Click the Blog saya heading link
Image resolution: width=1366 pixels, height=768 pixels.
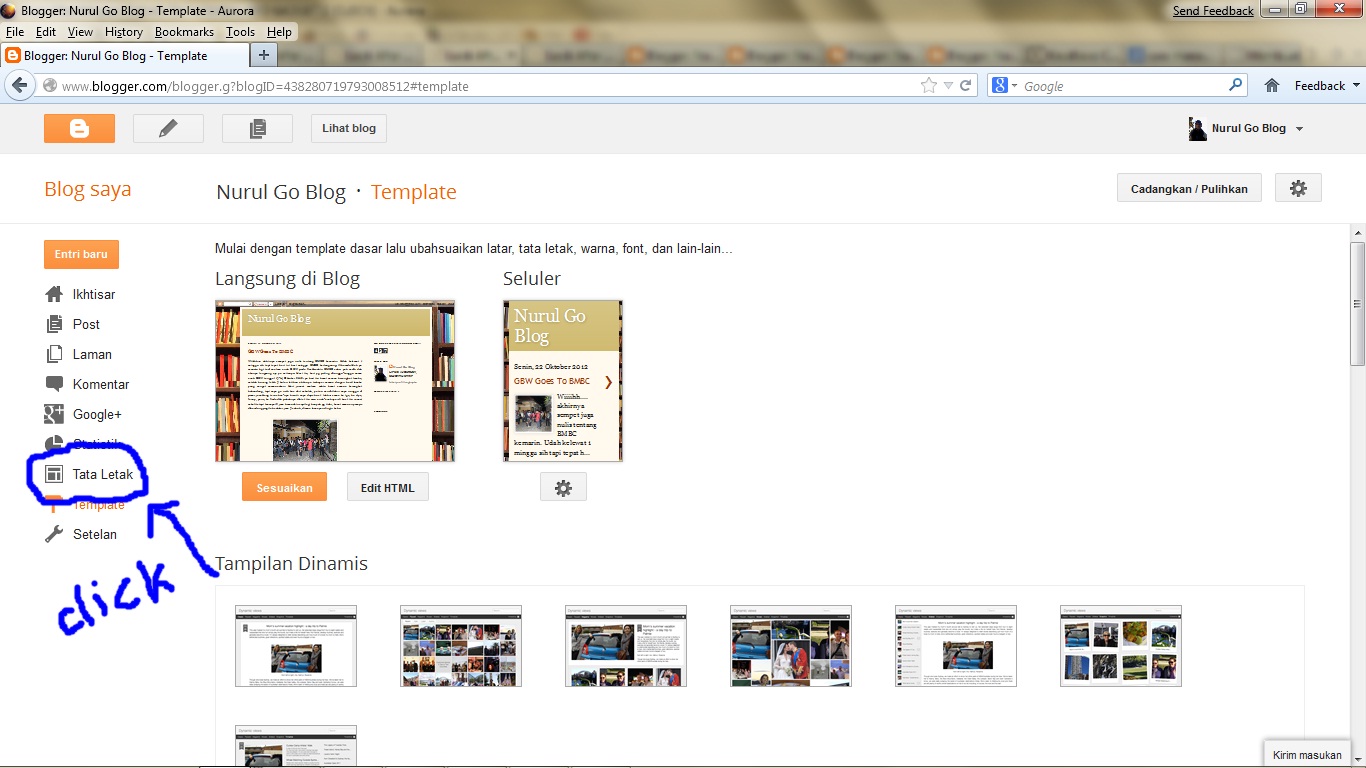[87, 189]
